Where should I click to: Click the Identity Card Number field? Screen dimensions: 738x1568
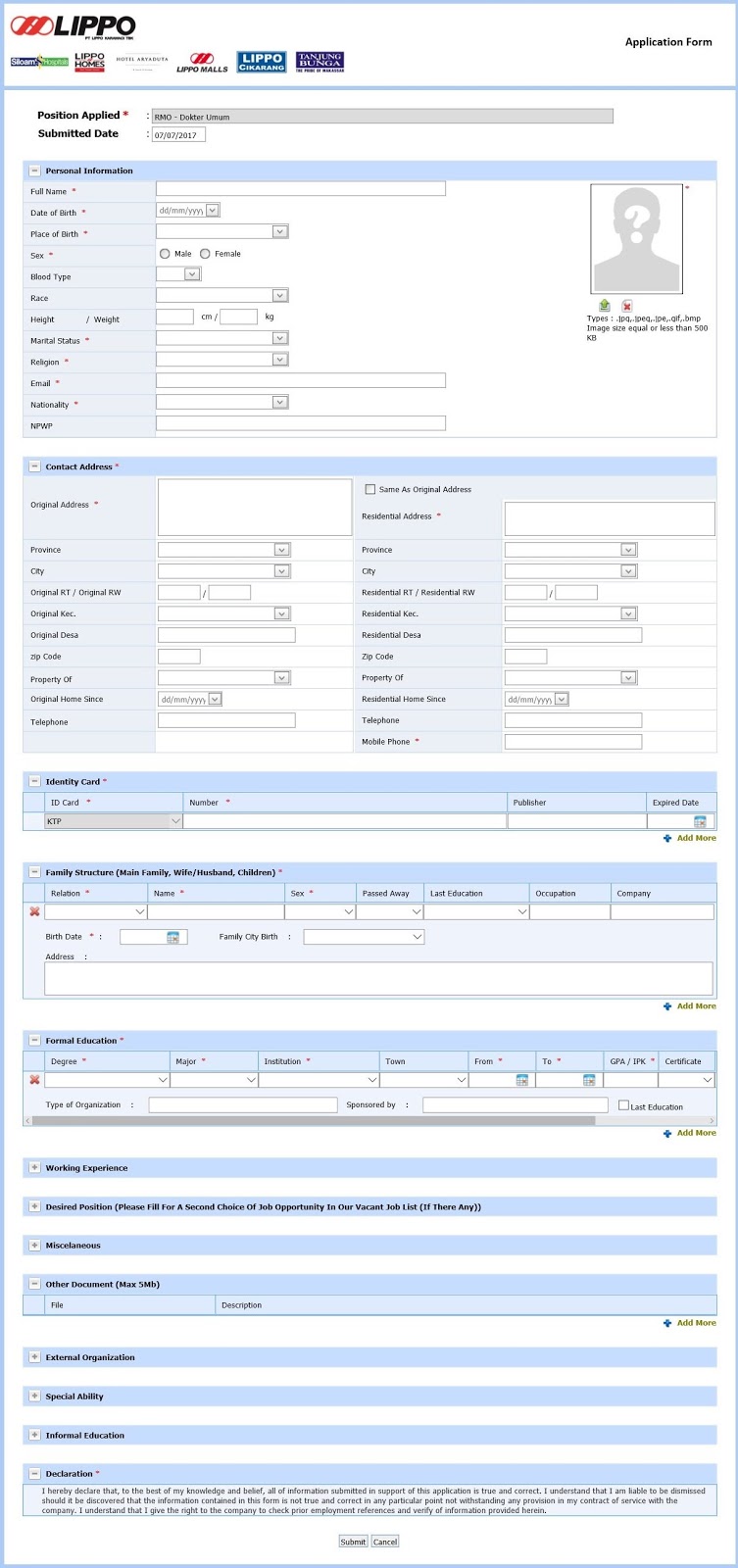345,821
